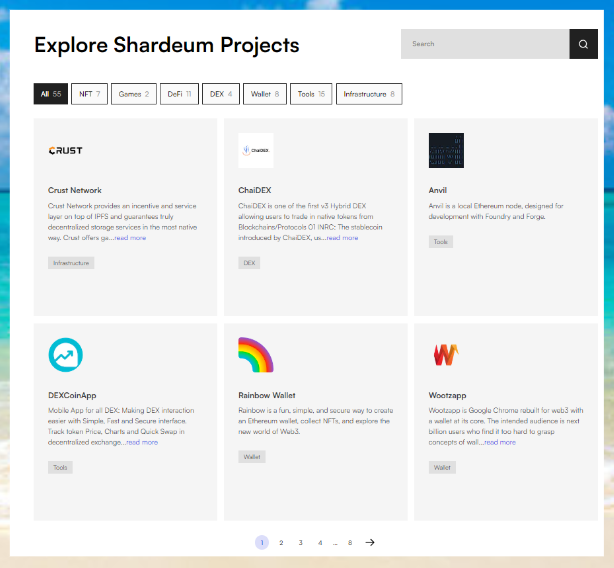Select the DEX filter tab

[x=221, y=94]
